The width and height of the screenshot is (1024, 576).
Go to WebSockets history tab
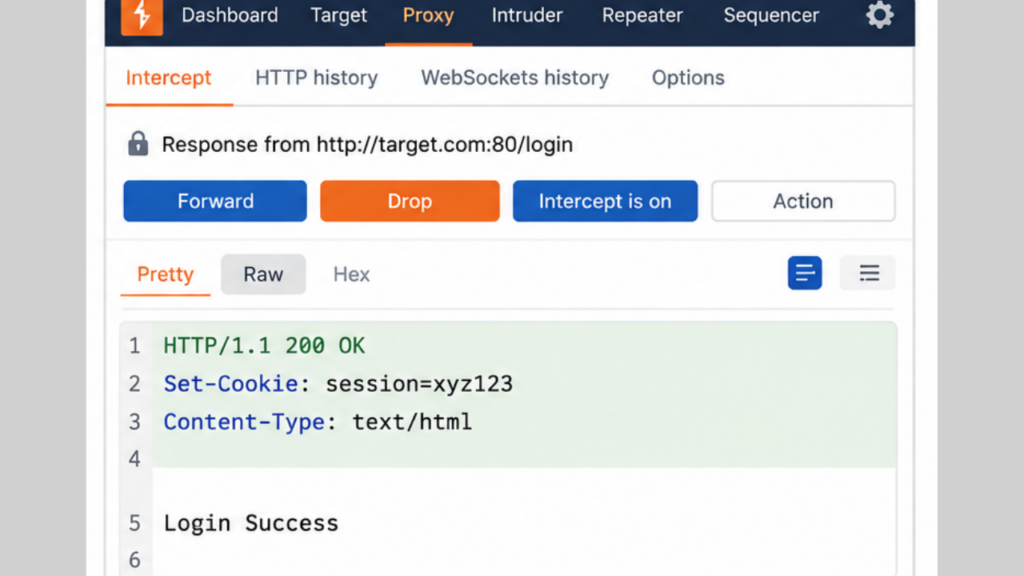[x=515, y=78]
